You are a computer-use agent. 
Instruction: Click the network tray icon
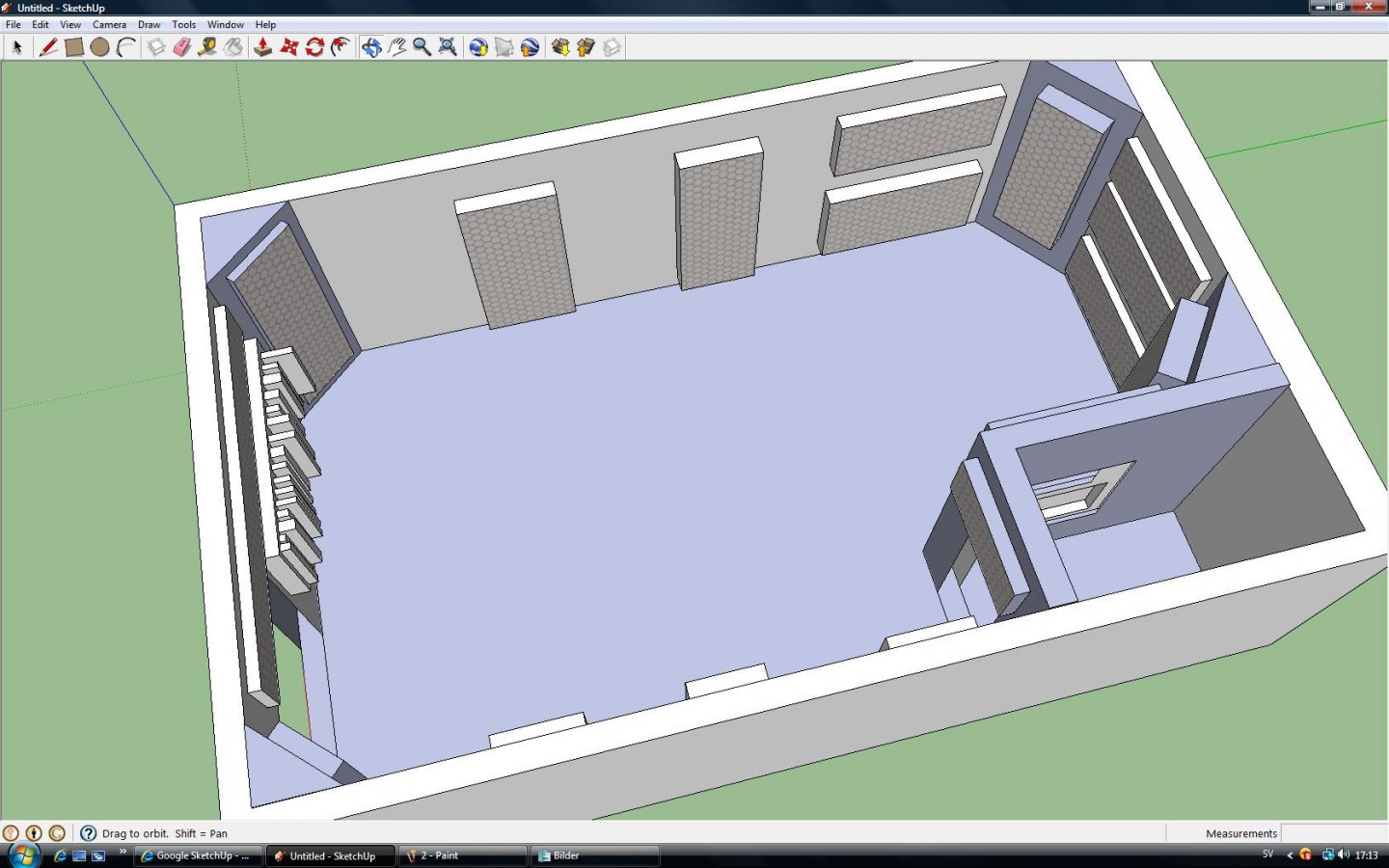[x=1328, y=854]
